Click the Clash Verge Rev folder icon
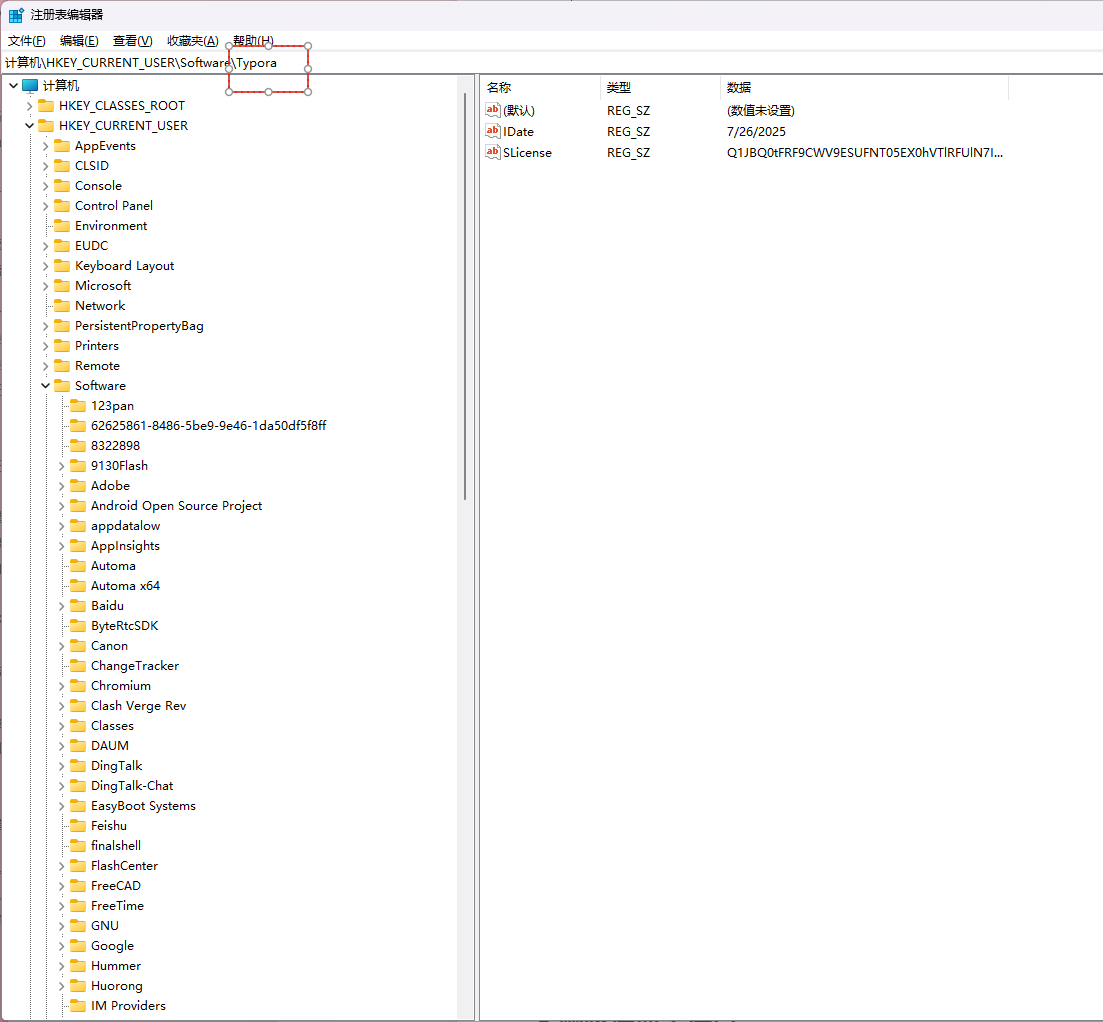Viewport: 1103px width, 1022px height. pyautogui.click(x=78, y=706)
